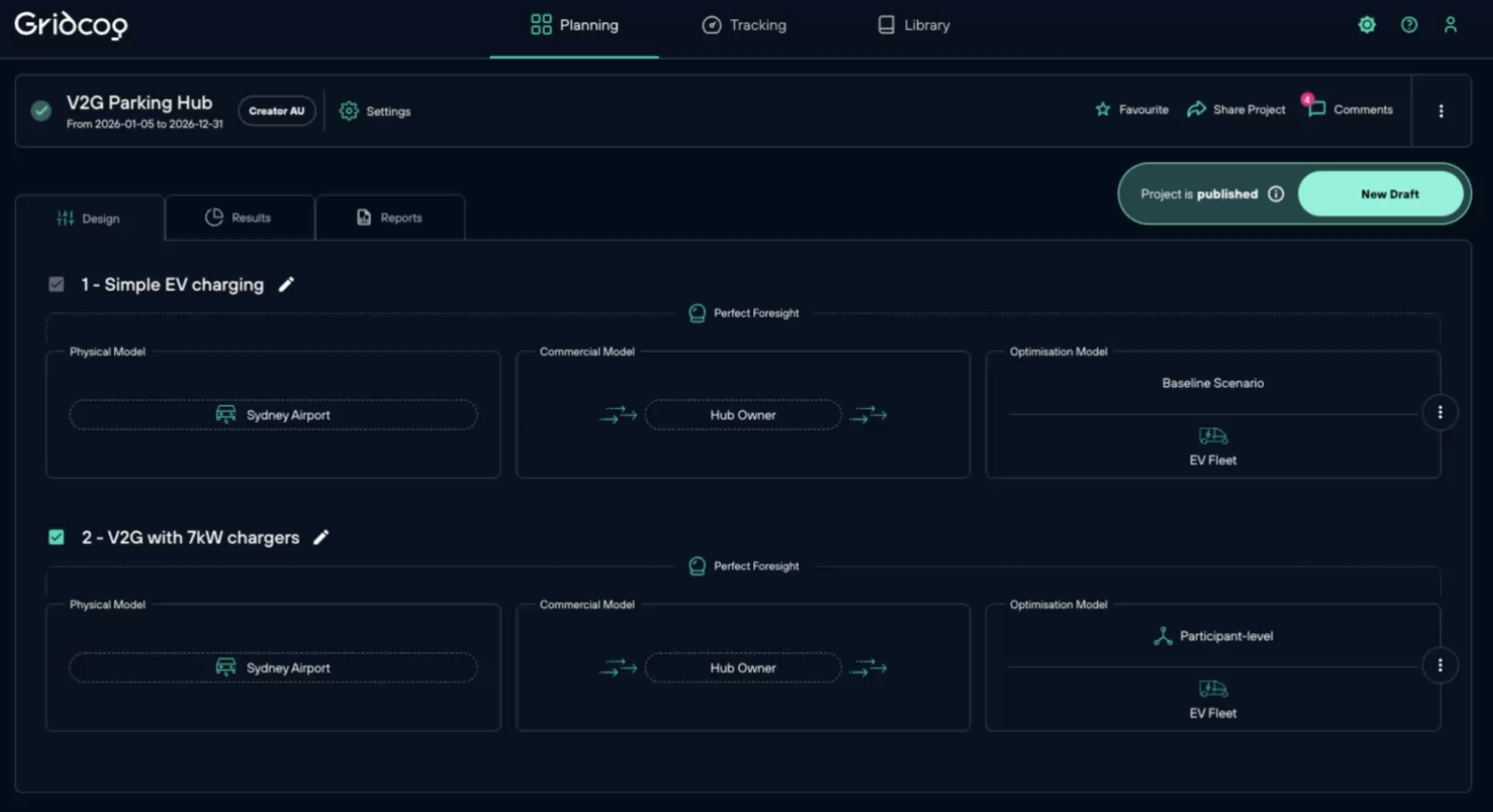
Task: Open project header three-dot menu
Action: 1441,111
